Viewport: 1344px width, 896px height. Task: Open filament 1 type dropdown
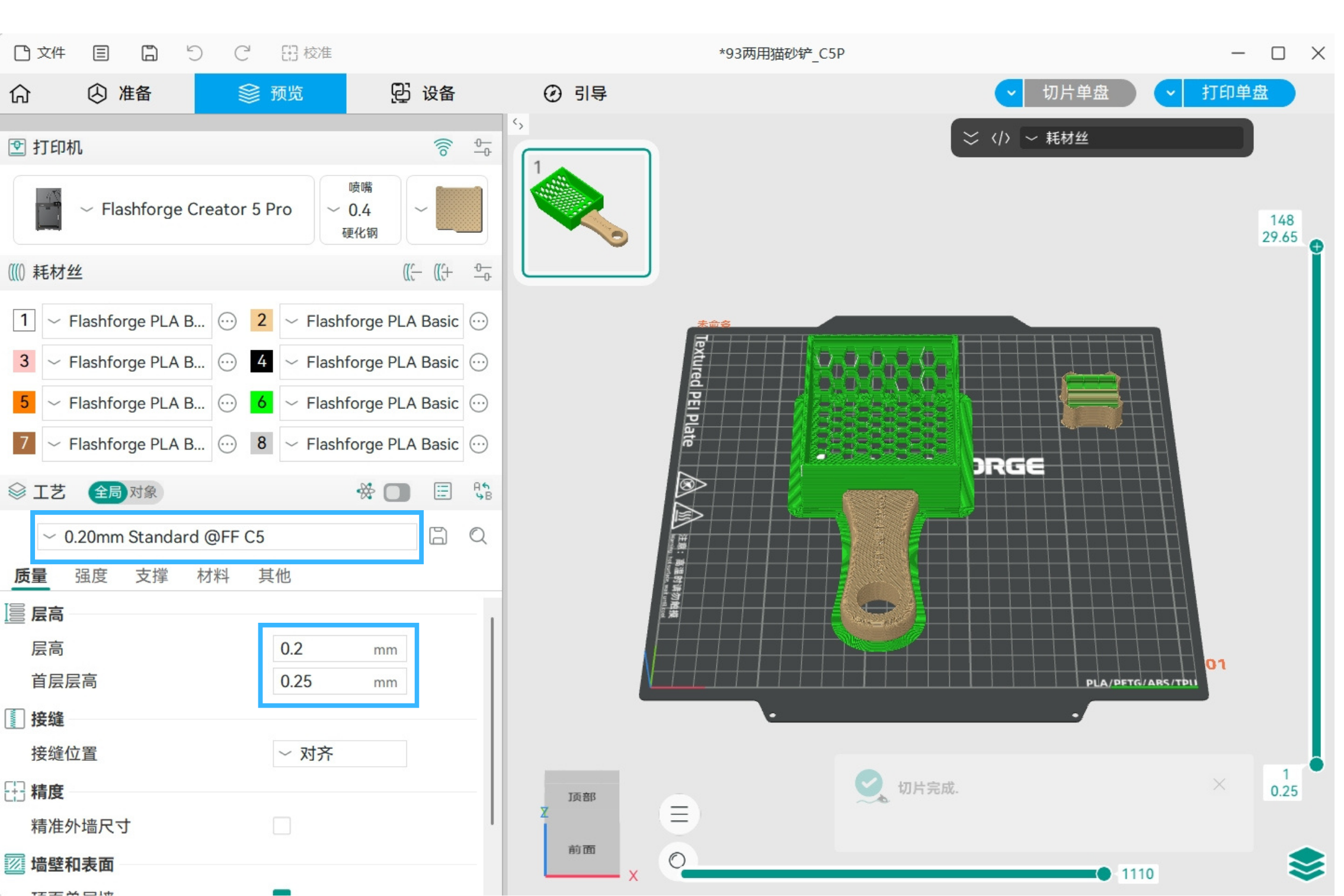point(127,321)
